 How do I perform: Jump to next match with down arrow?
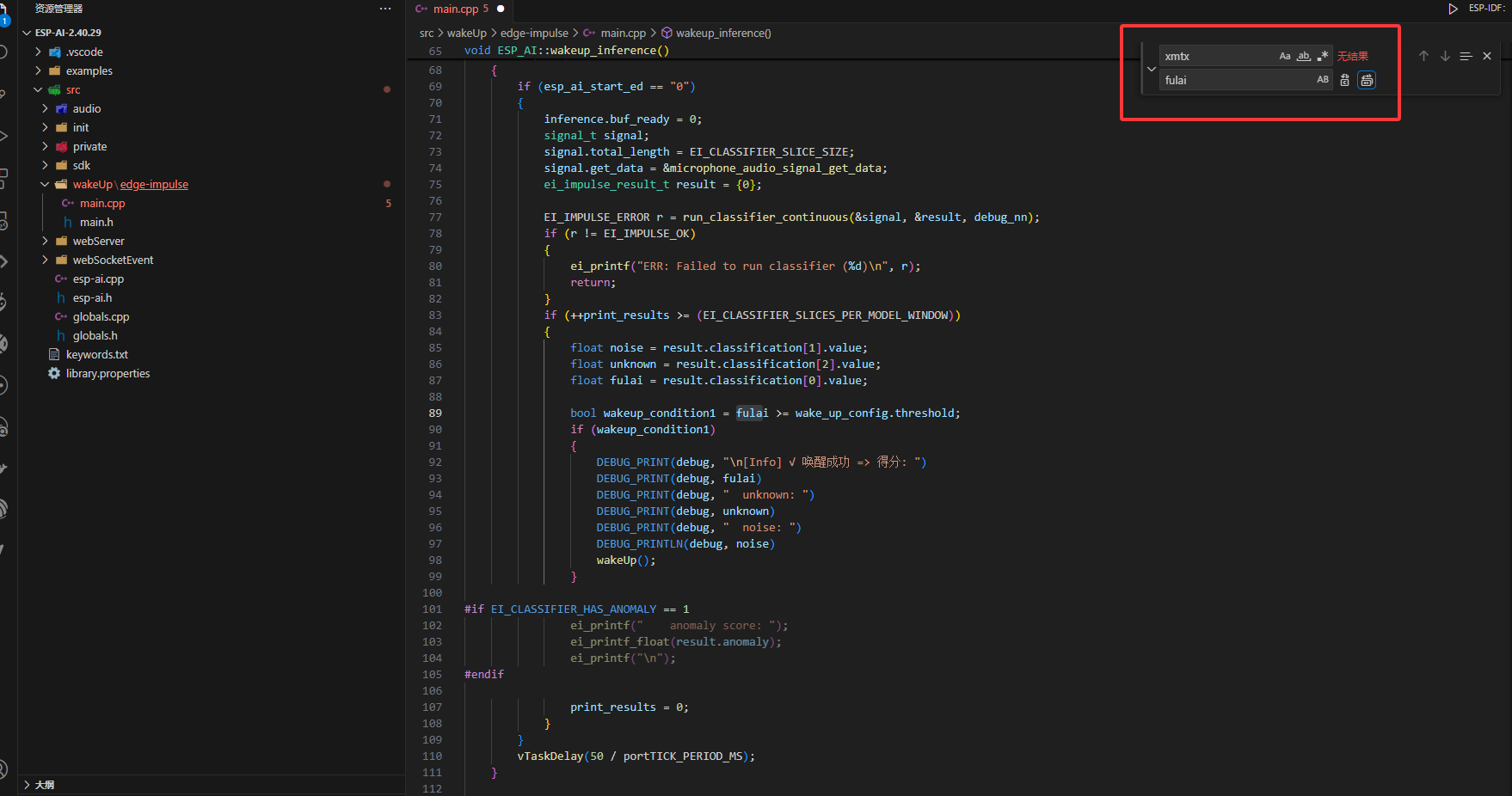click(1445, 56)
